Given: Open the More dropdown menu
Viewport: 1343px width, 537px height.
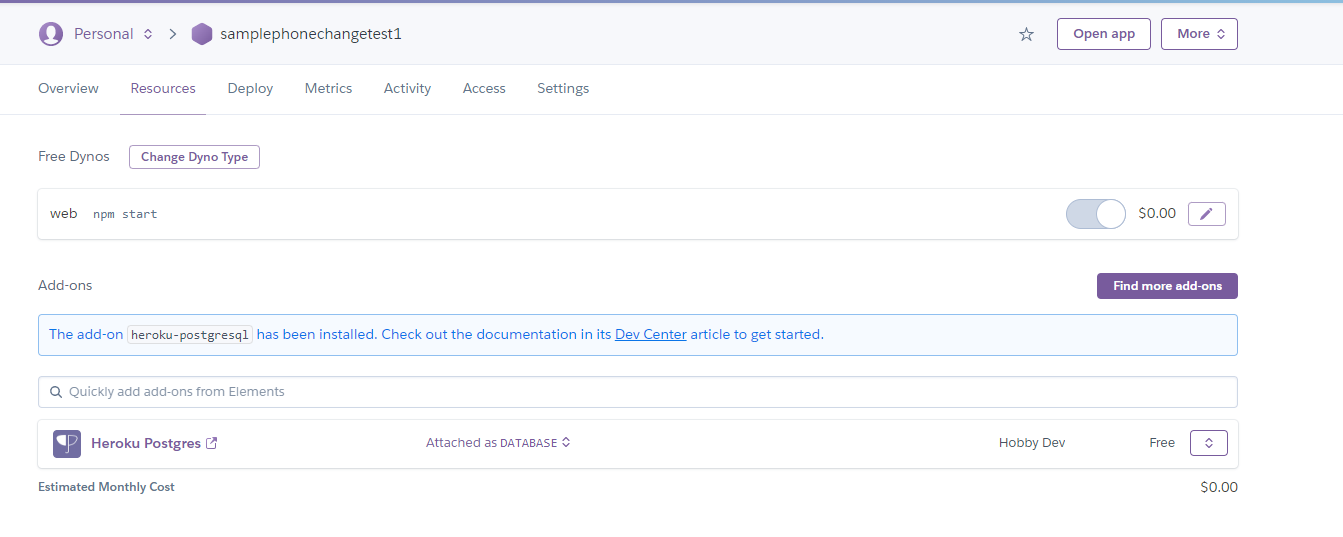Looking at the screenshot, I should 1199,34.
